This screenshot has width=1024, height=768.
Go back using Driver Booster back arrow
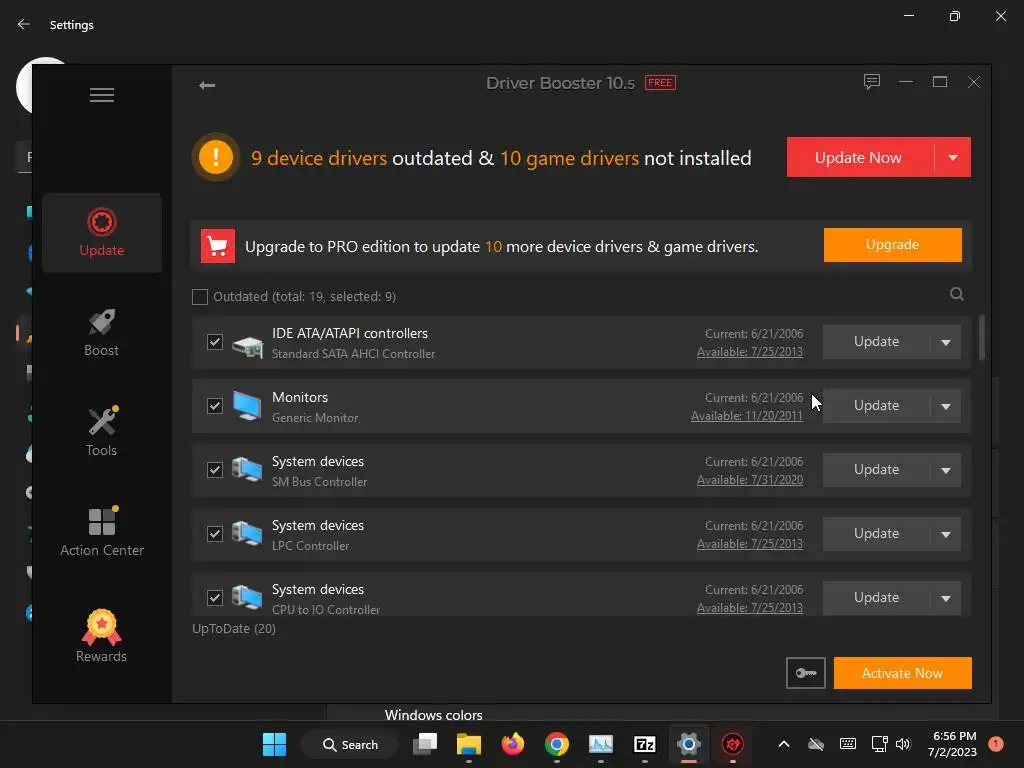207,86
